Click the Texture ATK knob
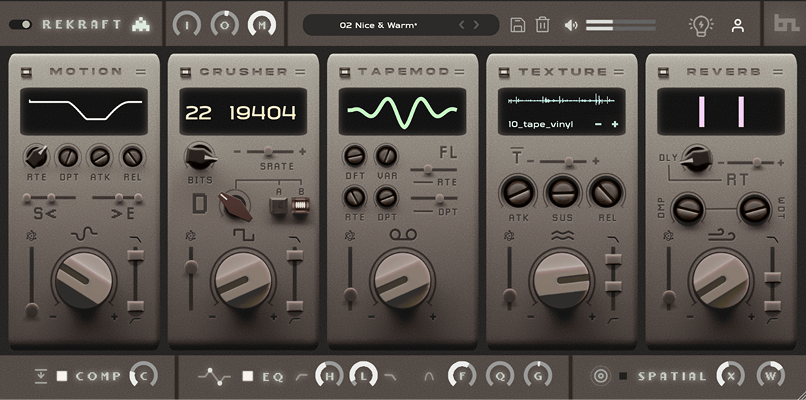 (x=518, y=193)
